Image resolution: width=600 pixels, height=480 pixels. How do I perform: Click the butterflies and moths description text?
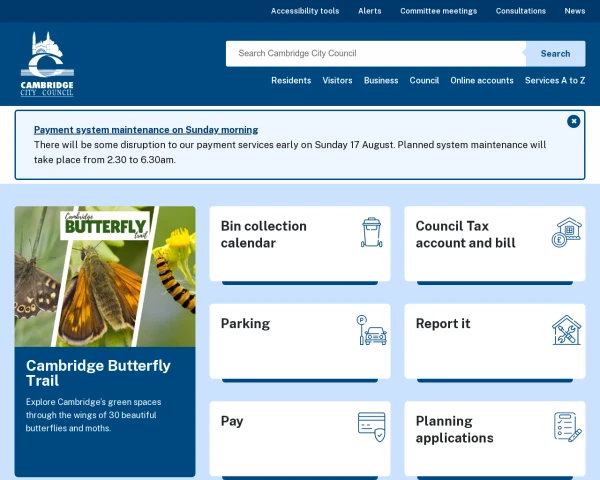click(x=93, y=415)
